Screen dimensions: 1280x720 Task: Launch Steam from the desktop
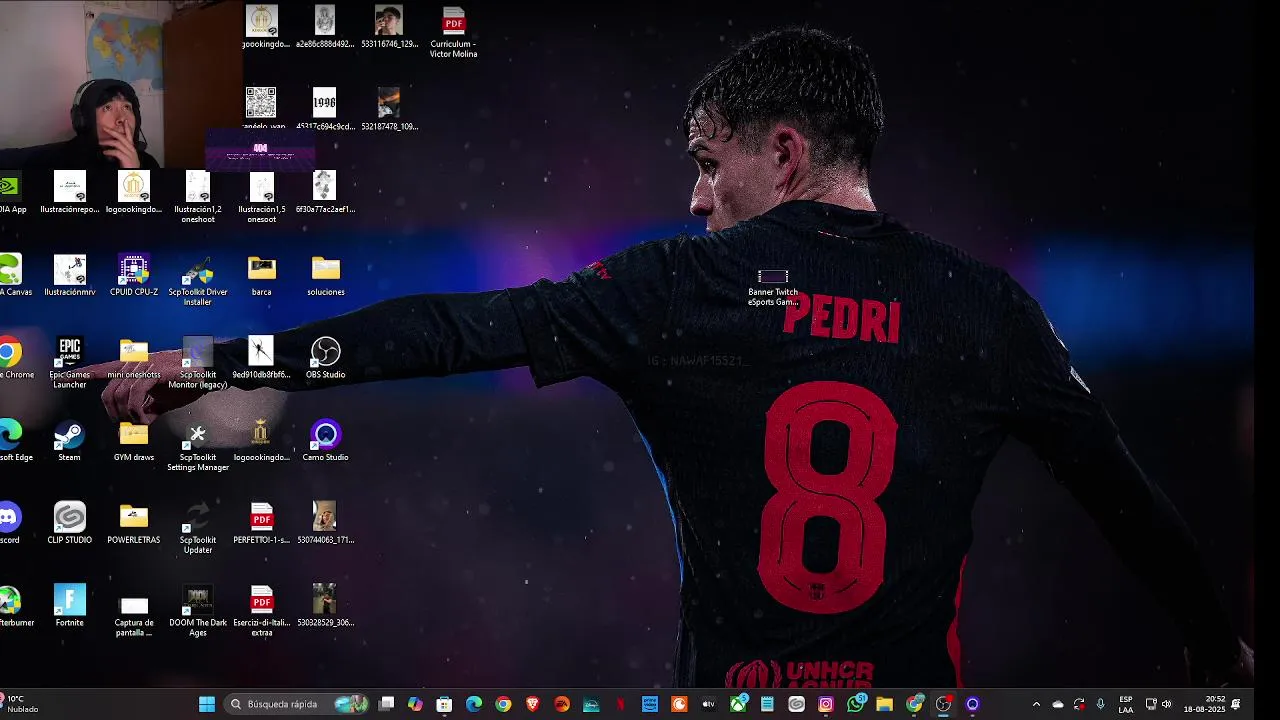69,442
